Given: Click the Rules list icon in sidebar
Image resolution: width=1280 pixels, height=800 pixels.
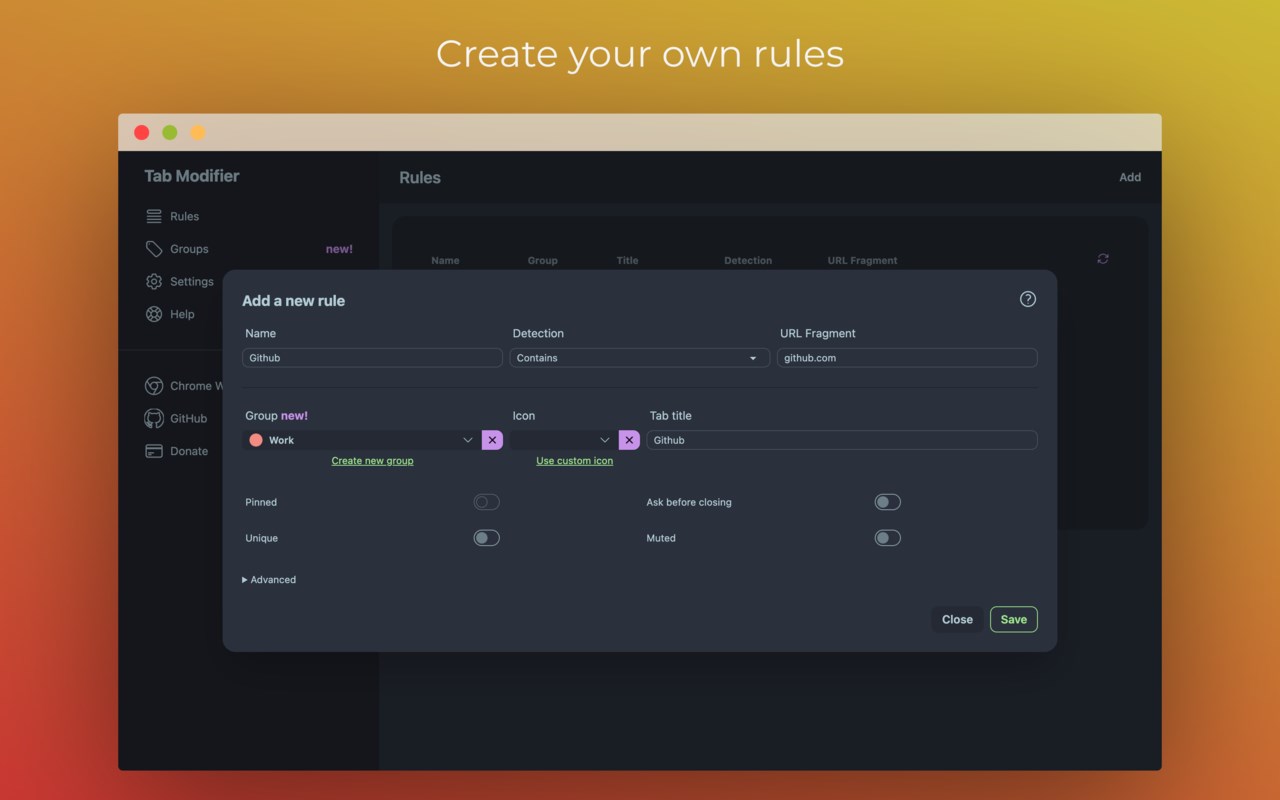Looking at the screenshot, I should point(154,216).
